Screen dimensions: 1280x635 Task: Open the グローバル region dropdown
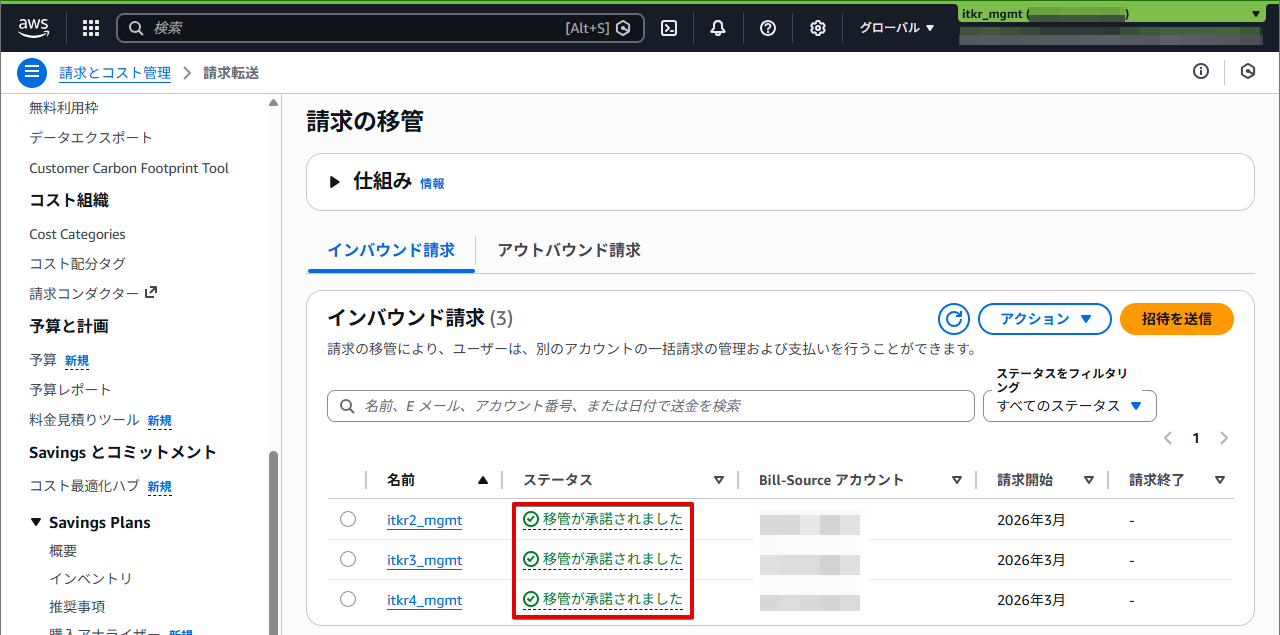tap(897, 28)
